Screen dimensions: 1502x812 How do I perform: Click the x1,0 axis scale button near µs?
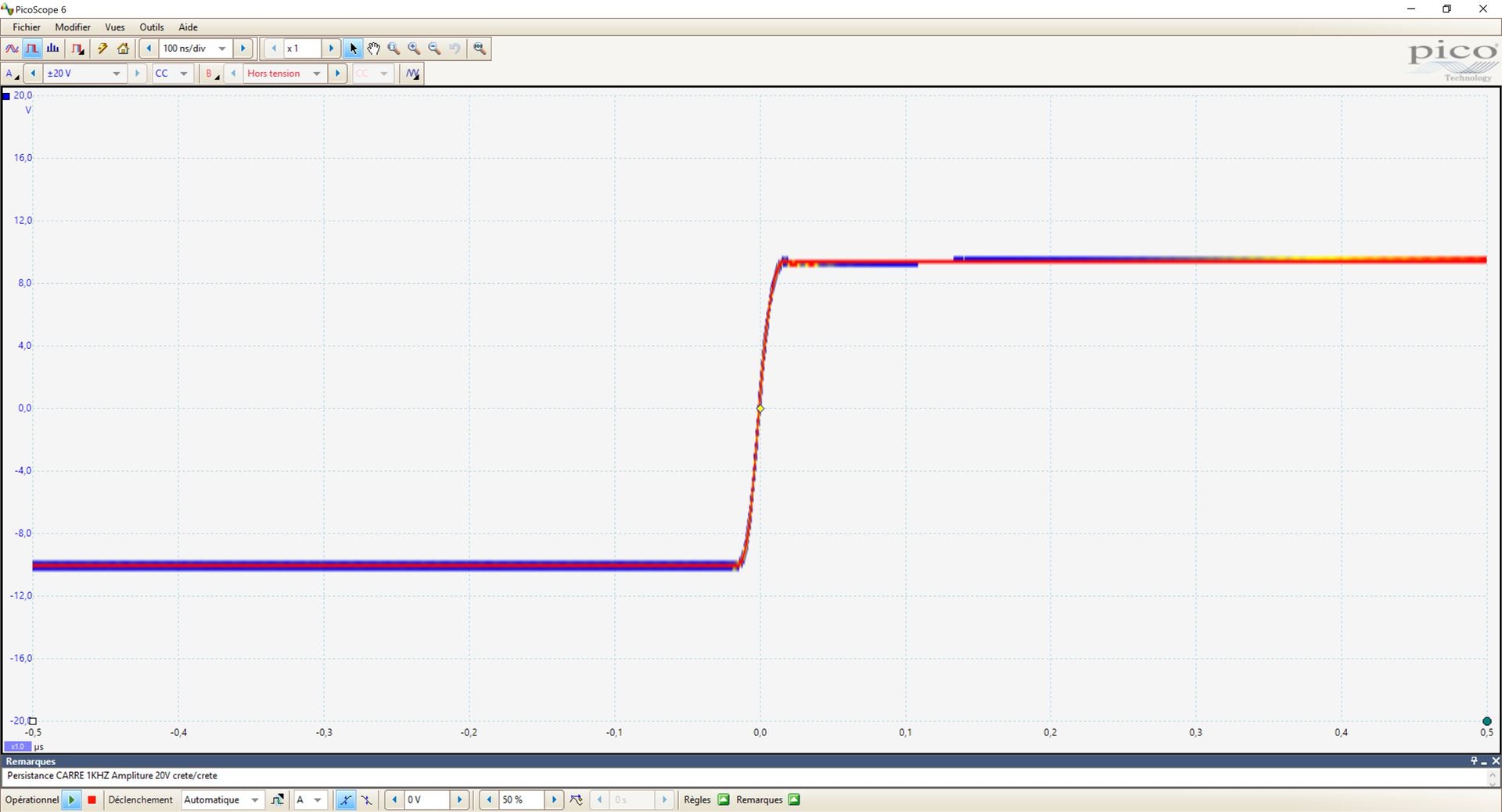click(17, 747)
